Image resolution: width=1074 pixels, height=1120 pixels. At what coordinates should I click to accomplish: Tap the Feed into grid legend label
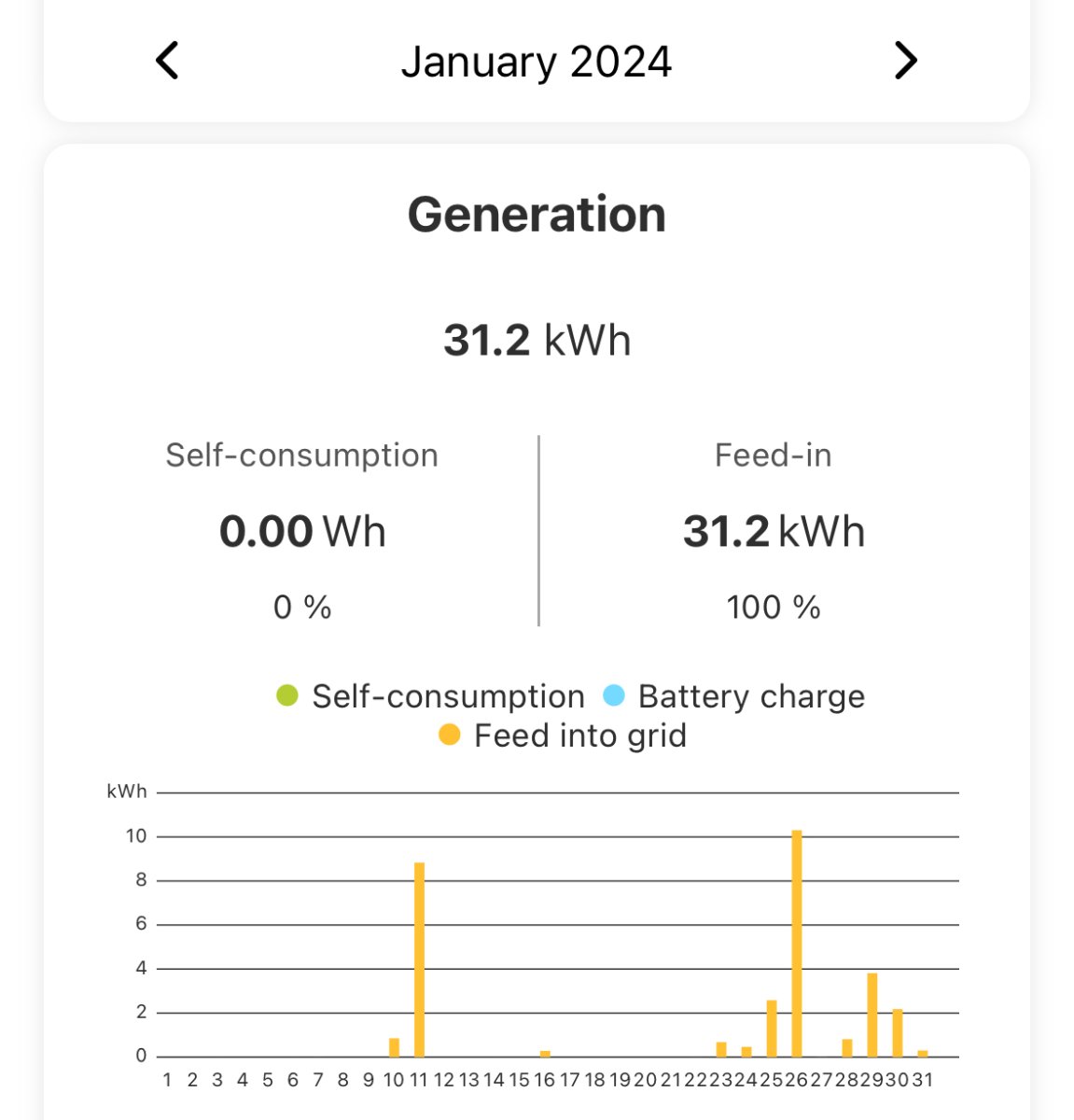click(579, 735)
